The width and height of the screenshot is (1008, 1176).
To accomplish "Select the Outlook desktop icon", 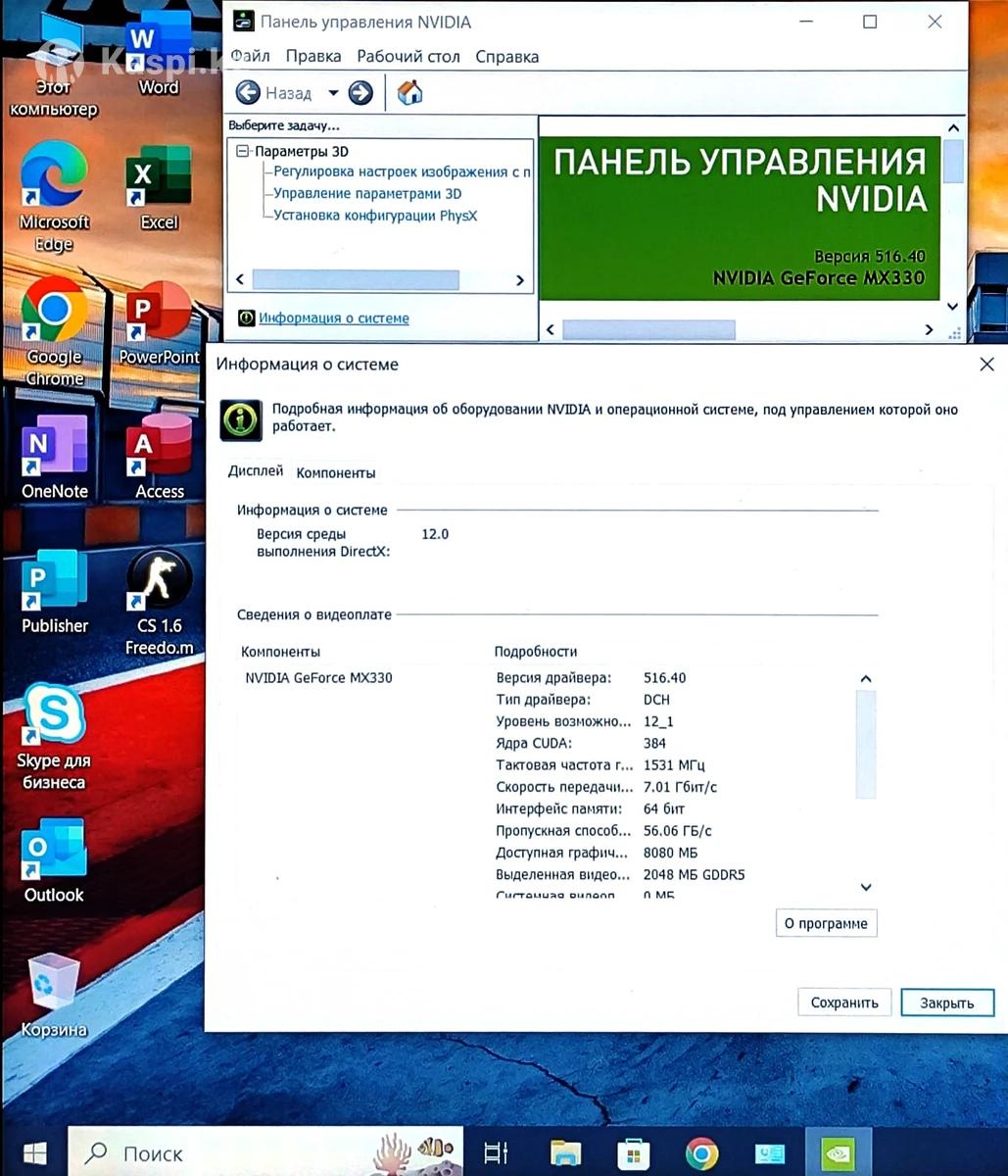I will pos(54,861).
